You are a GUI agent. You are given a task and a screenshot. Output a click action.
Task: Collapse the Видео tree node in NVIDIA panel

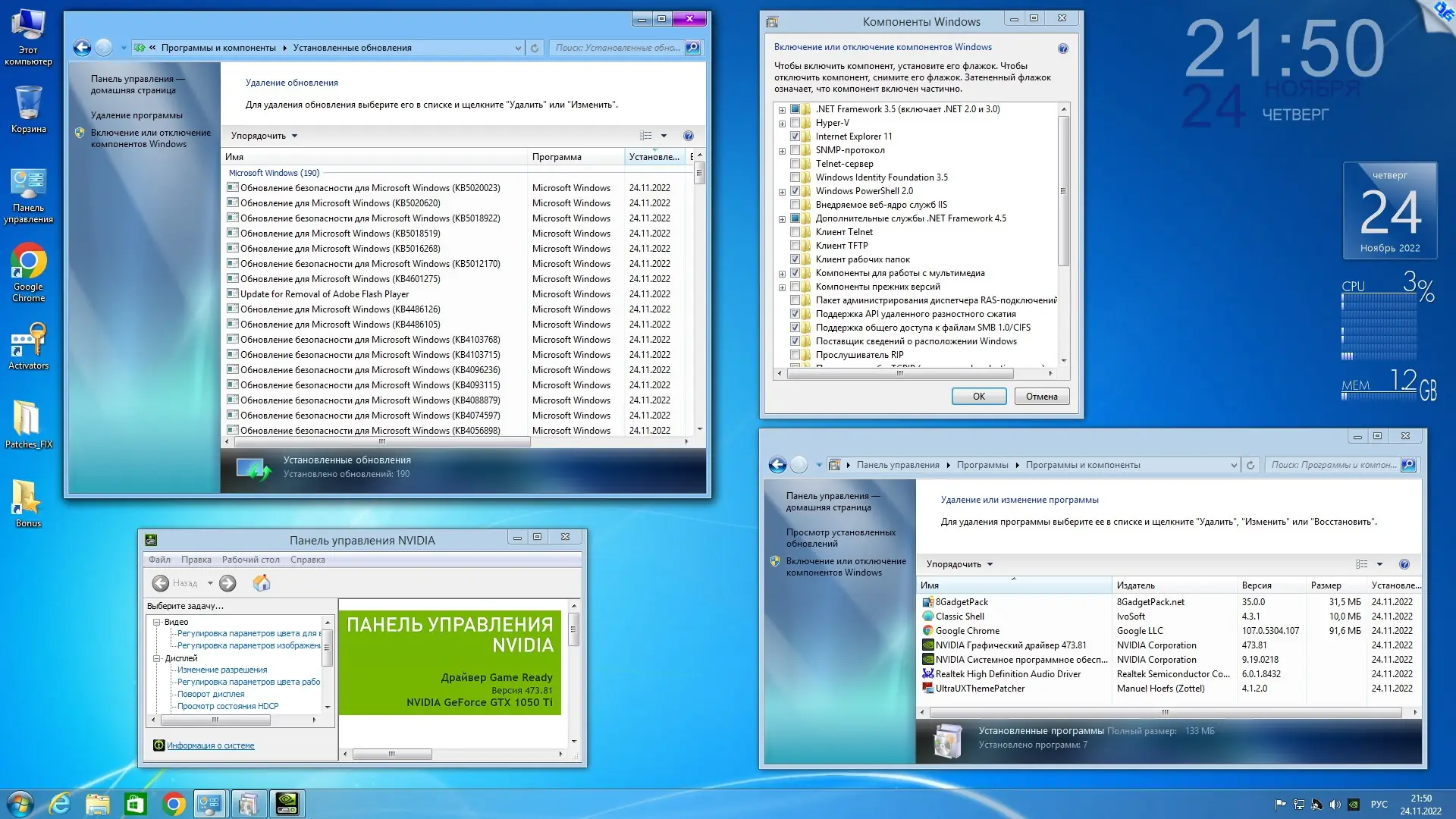[157, 622]
